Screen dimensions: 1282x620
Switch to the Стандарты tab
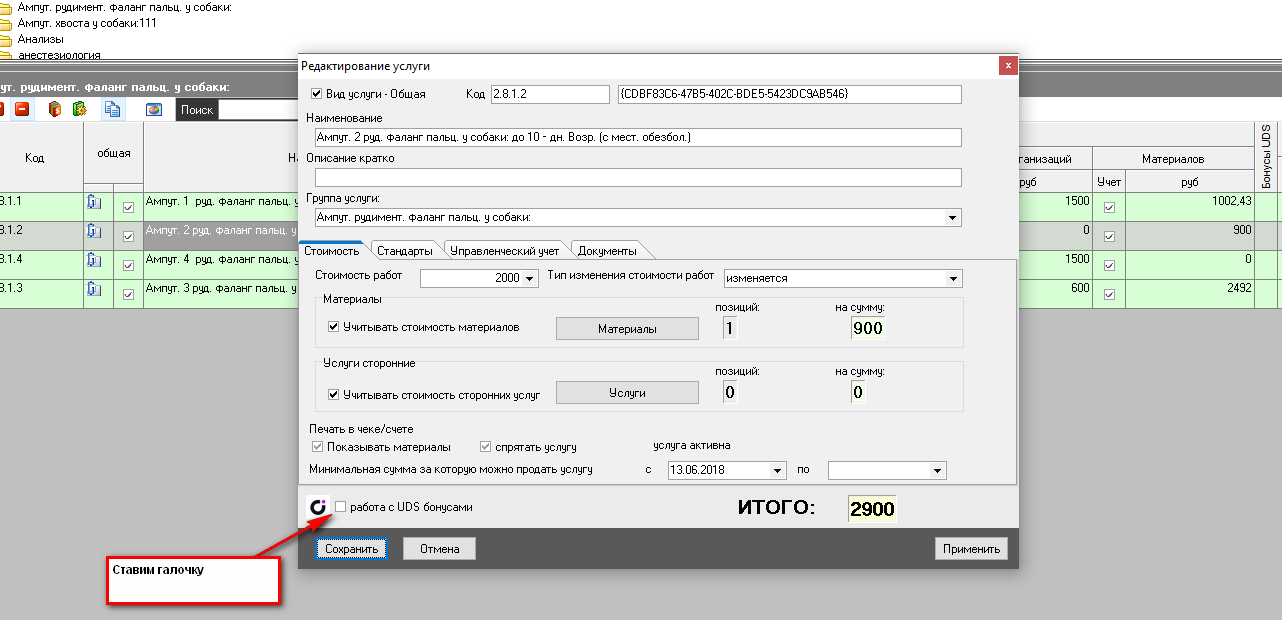404,250
